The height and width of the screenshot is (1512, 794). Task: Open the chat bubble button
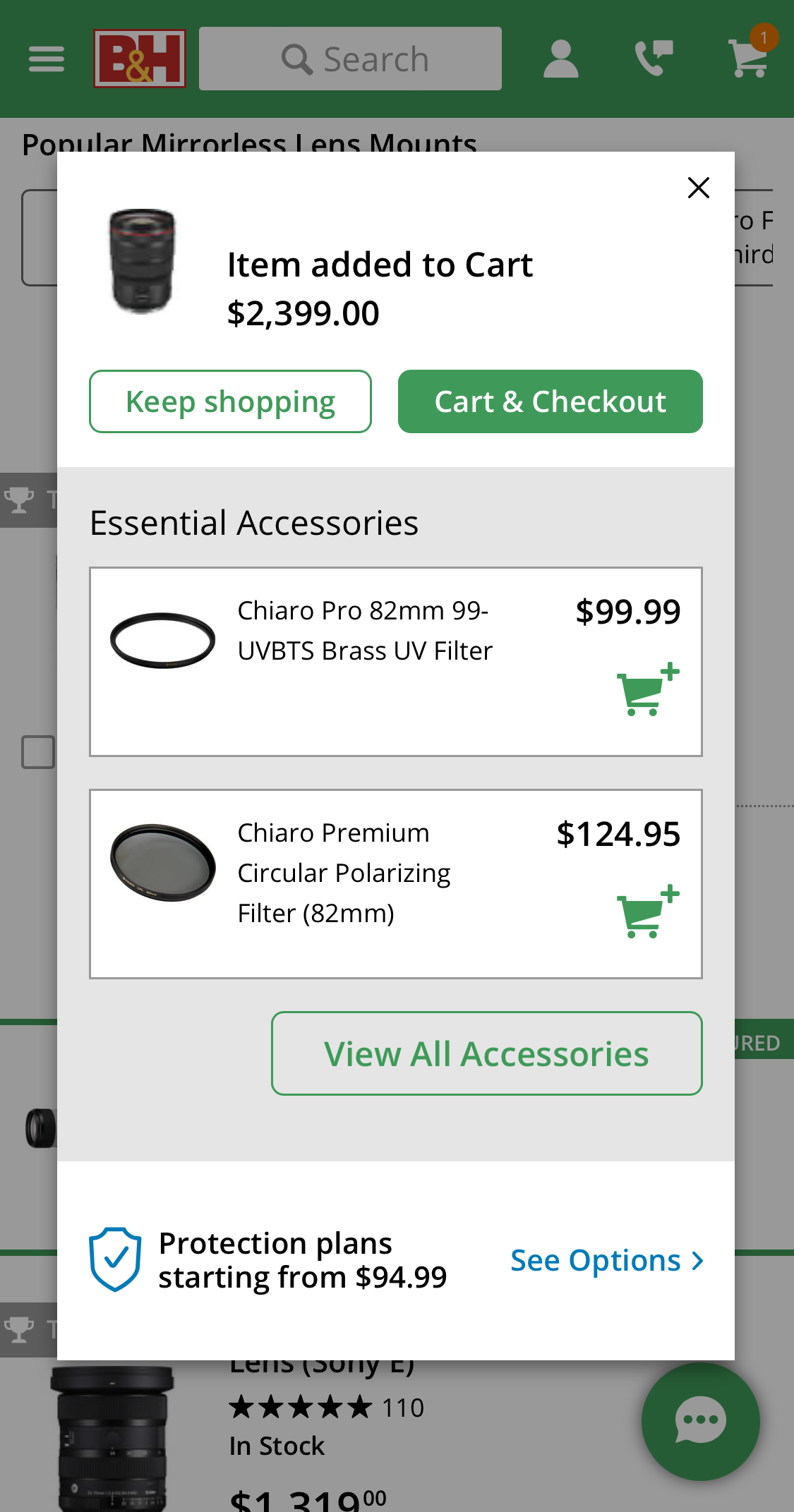[x=700, y=1421]
